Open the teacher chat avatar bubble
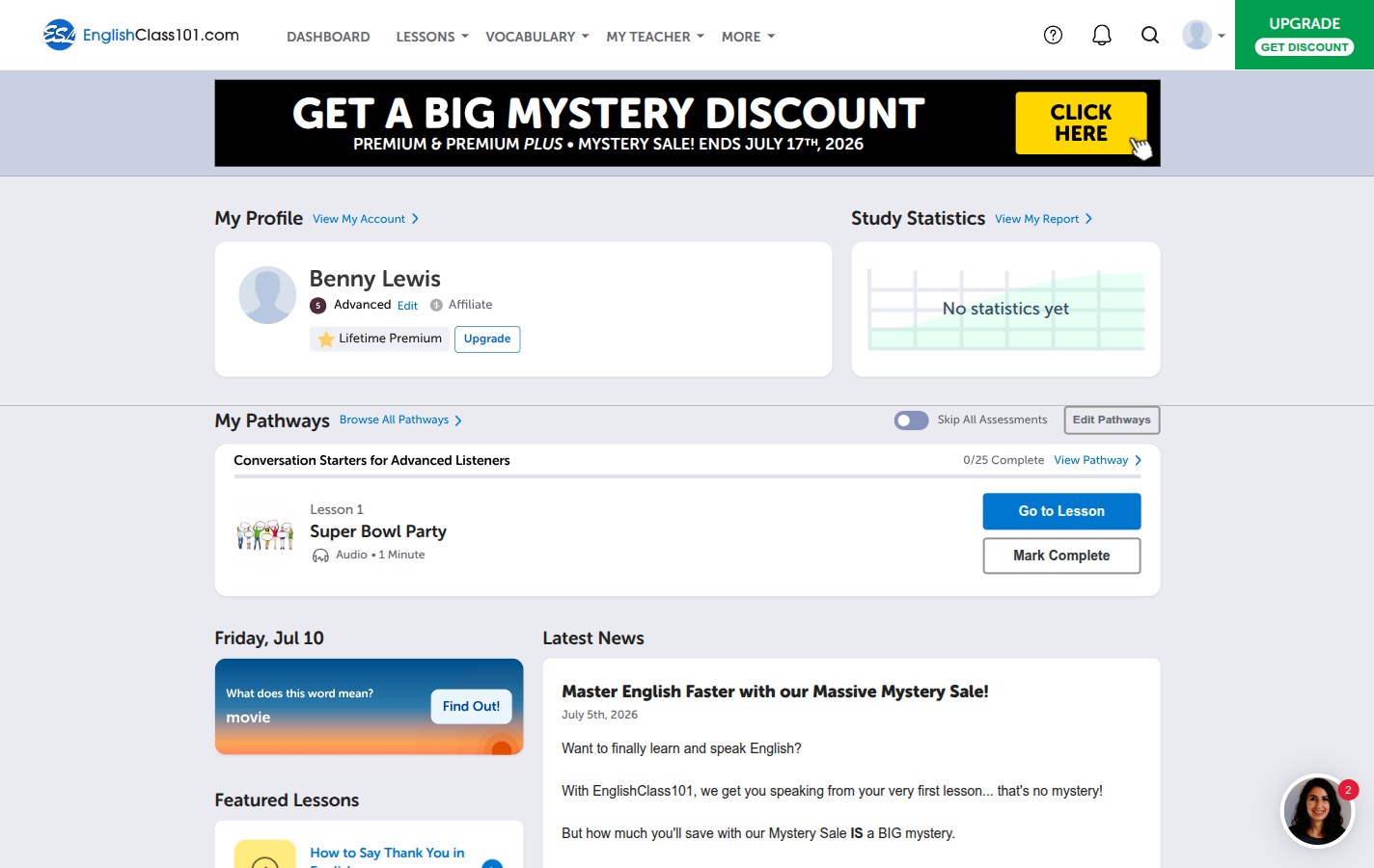1374x868 pixels. click(1317, 811)
